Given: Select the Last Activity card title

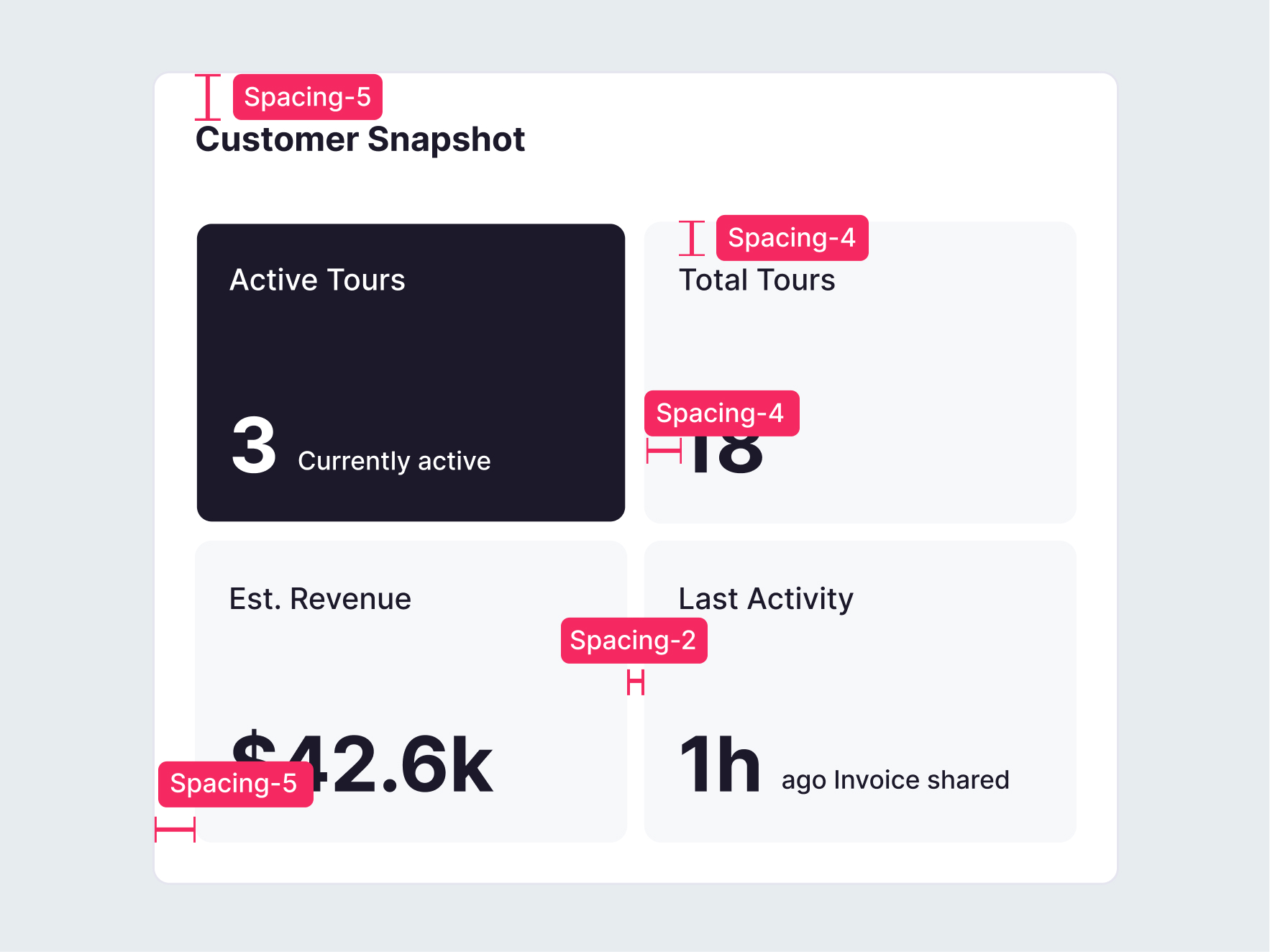Looking at the screenshot, I should point(766,599).
